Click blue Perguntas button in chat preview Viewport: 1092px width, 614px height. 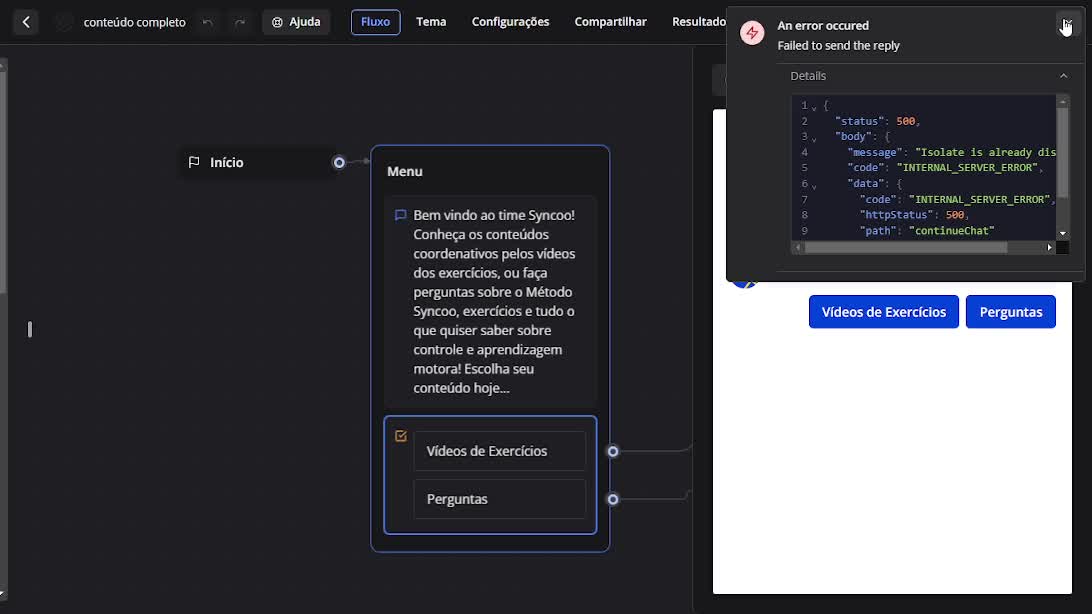pos(1010,312)
